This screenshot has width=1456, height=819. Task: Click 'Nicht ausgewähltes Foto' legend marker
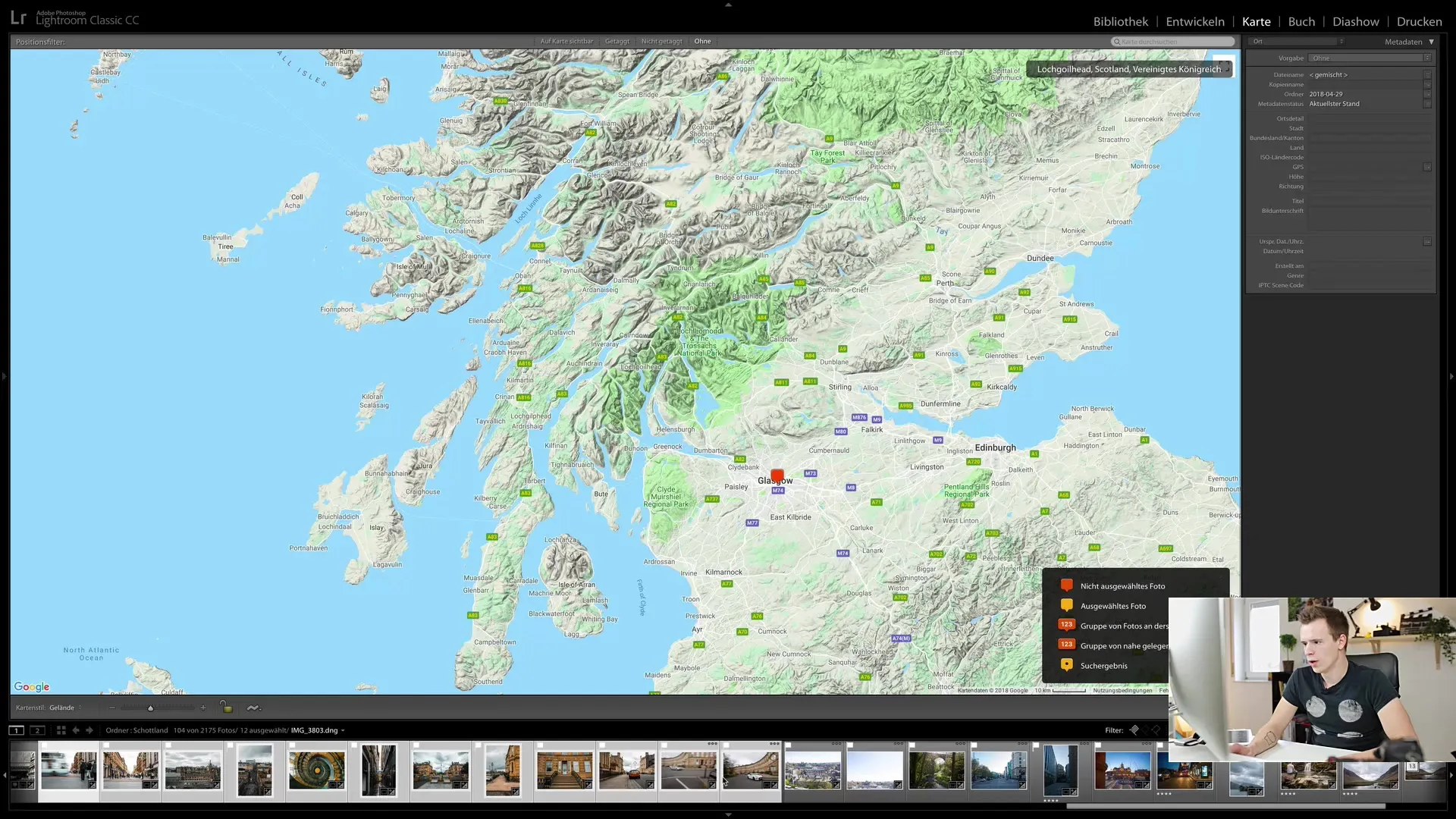(x=1066, y=585)
